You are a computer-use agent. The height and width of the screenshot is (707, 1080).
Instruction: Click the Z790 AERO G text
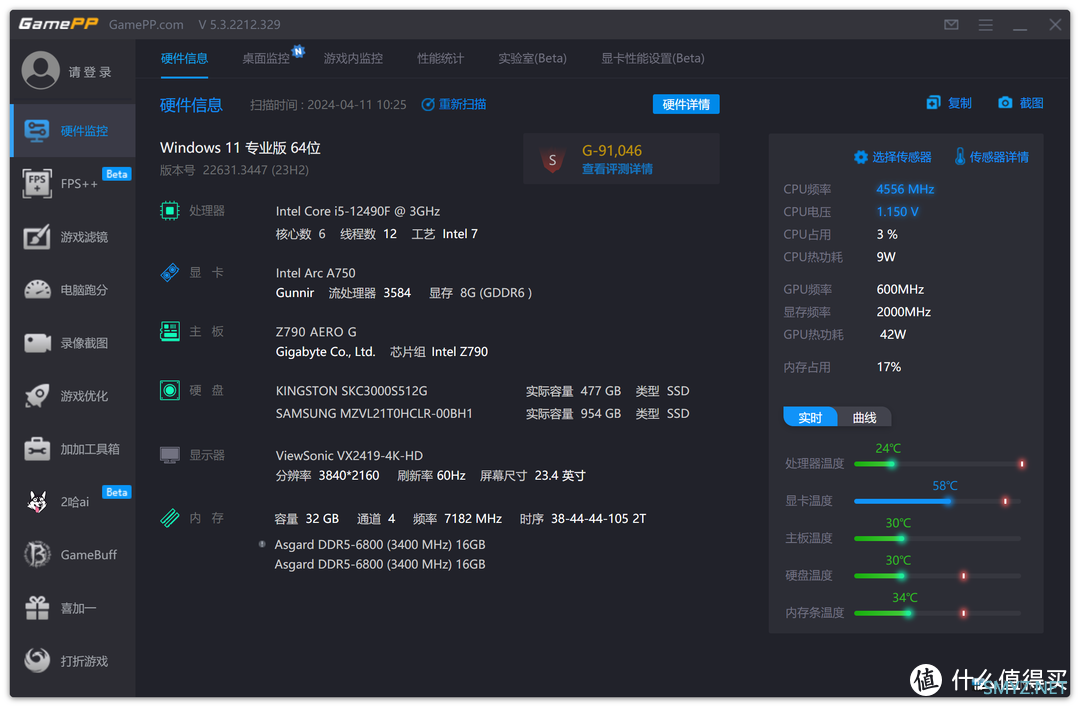pos(316,331)
